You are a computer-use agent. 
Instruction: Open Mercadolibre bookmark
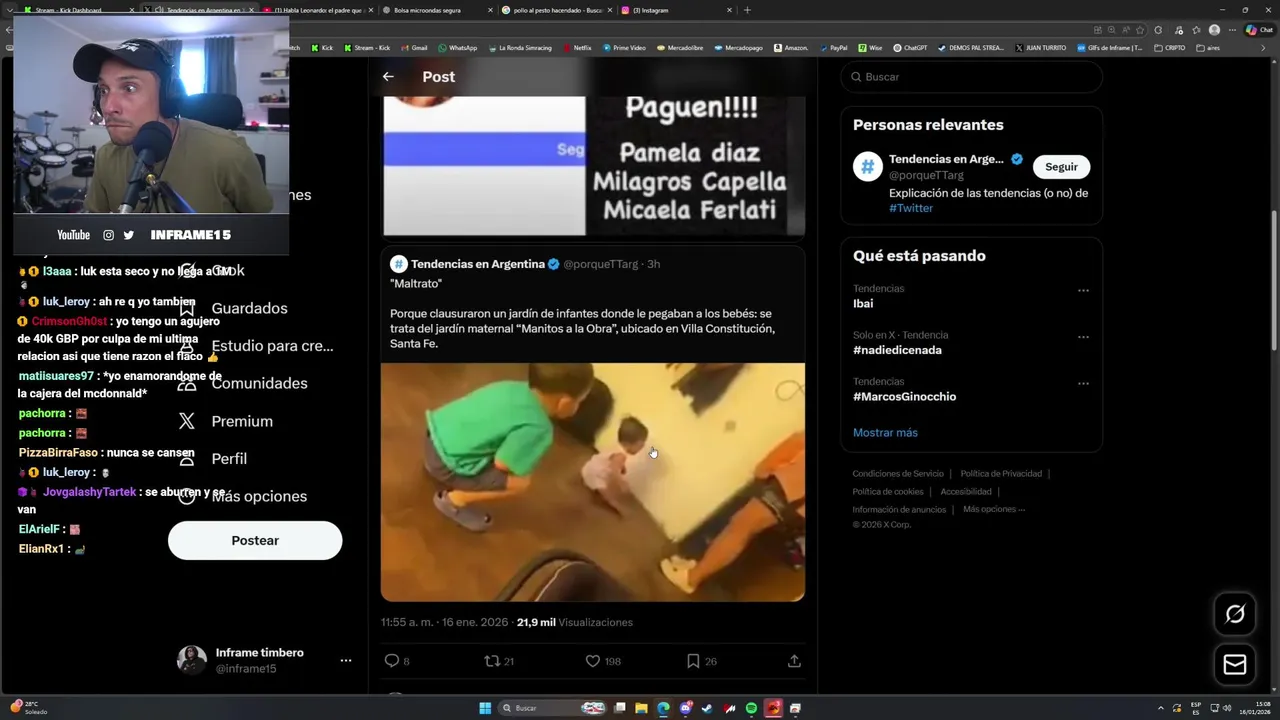click(679, 48)
